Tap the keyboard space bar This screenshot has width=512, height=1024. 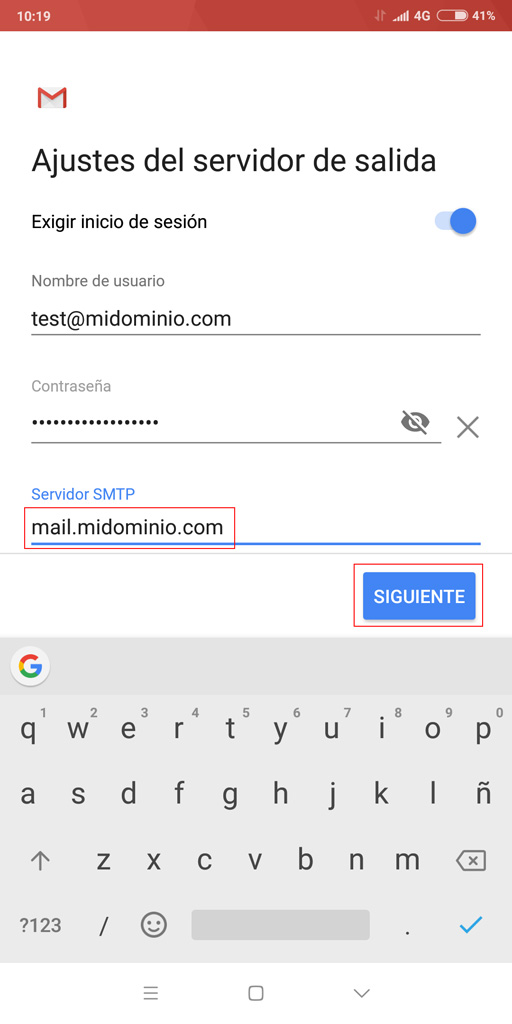coord(280,925)
